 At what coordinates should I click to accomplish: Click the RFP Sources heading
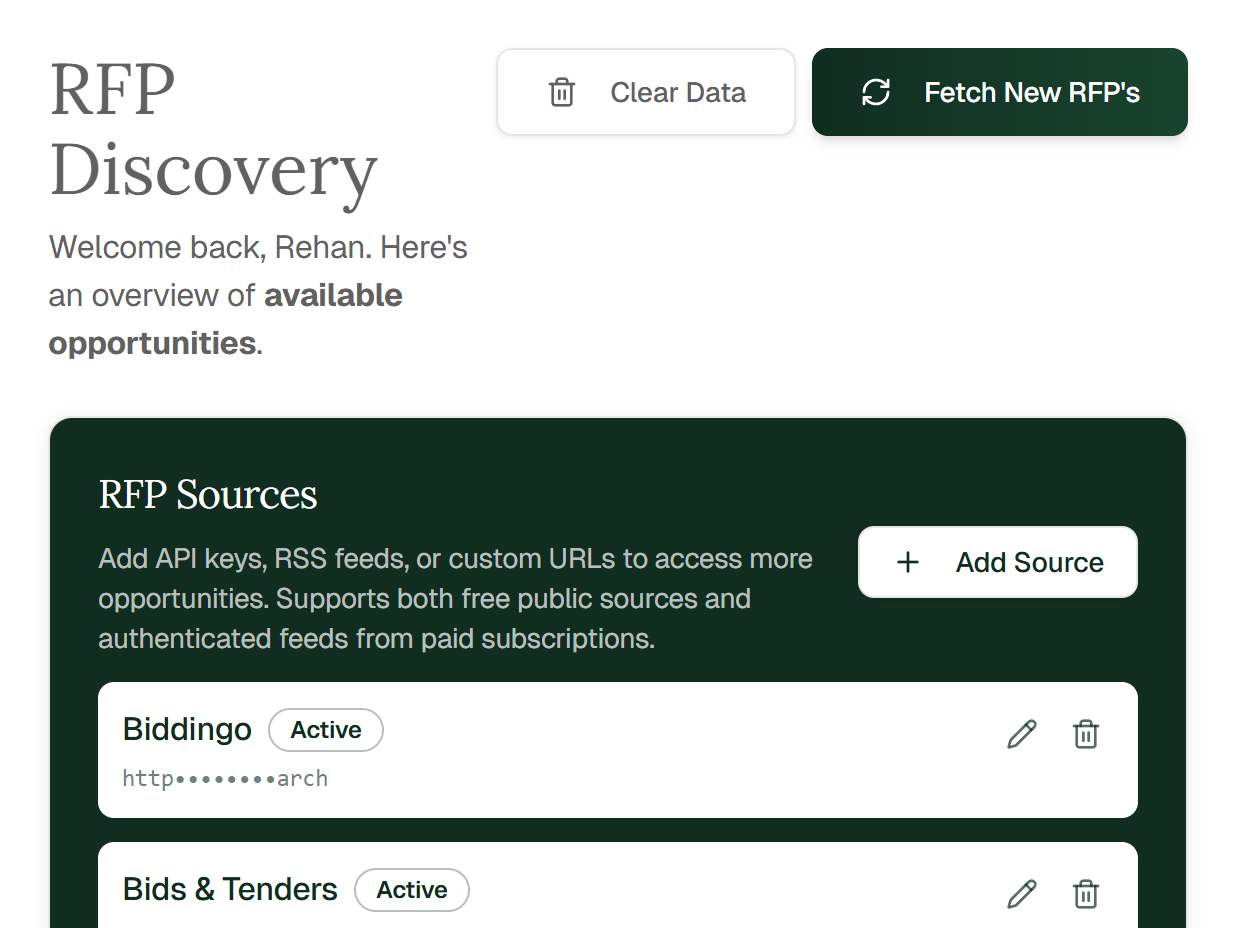coord(208,494)
